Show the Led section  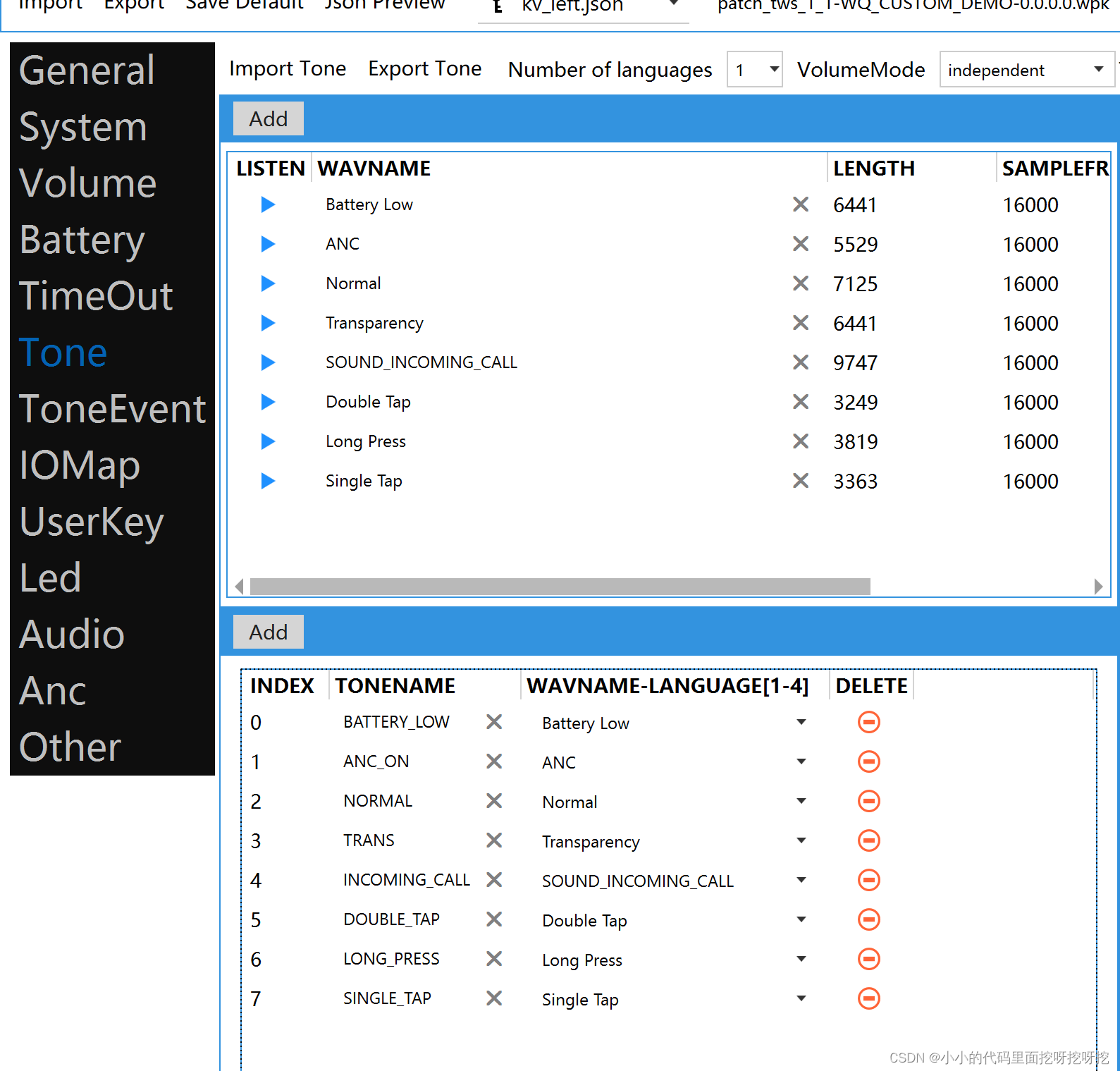coord(50,578)
